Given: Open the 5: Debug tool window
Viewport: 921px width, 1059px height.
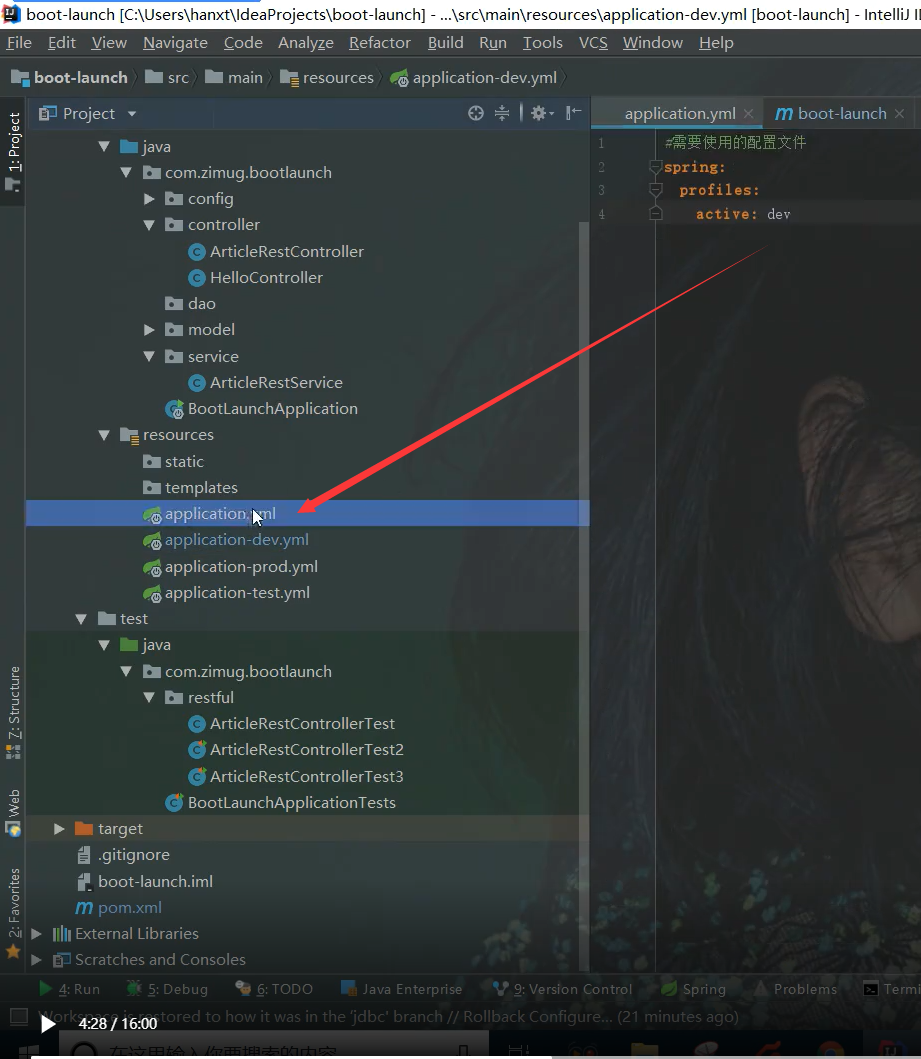Looking at the screenshot, I should [x=167, y=989].
